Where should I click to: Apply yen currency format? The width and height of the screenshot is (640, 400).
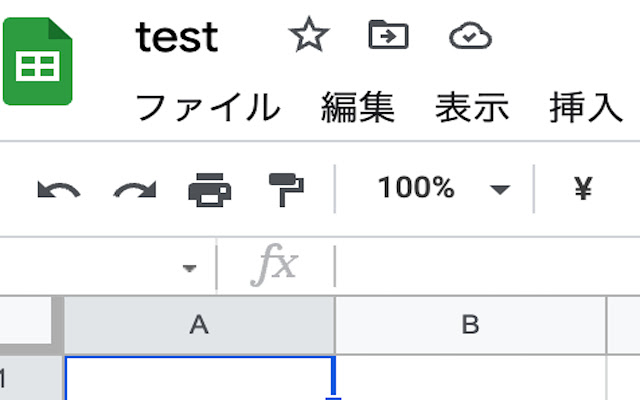[583, 188]
